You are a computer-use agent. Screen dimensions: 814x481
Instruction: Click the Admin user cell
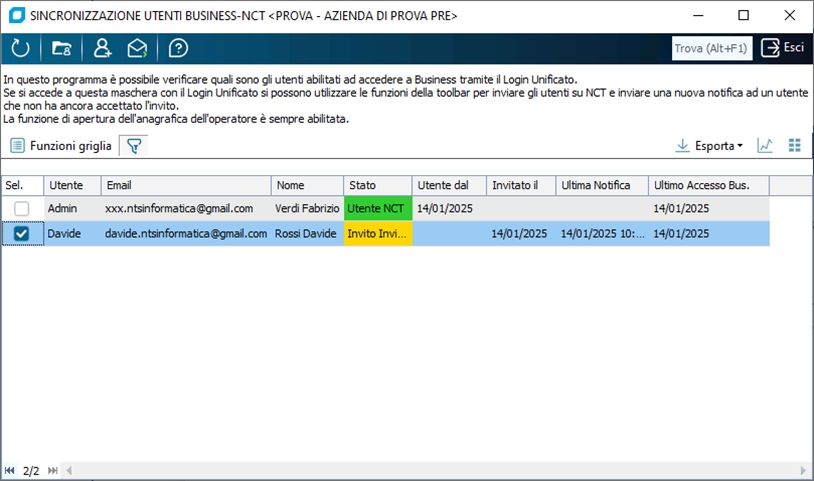coord(72,209)
